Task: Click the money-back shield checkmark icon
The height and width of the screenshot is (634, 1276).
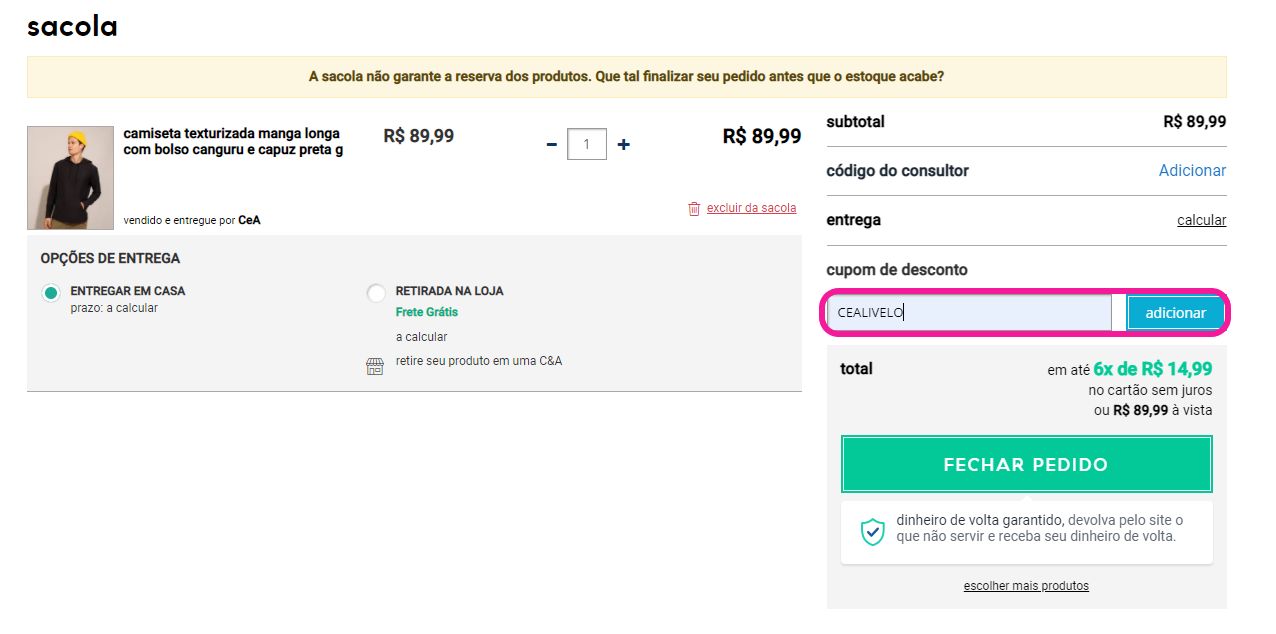Action: (x=873, y=531)
